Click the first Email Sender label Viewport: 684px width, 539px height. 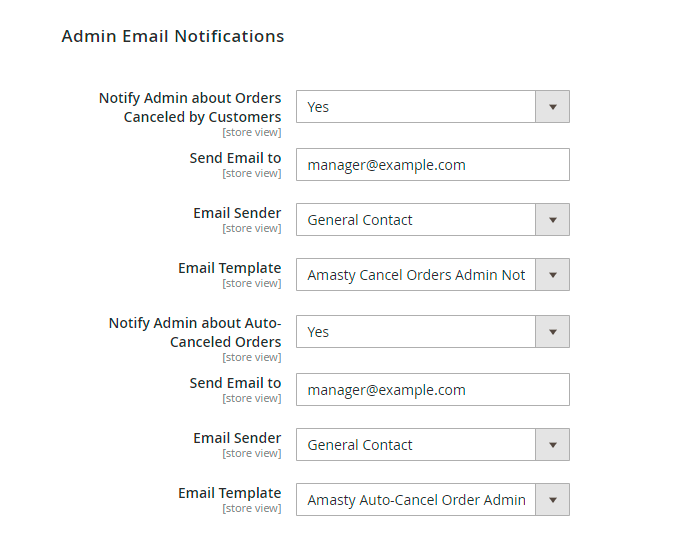pyautogui.click(x=237, y=213)
